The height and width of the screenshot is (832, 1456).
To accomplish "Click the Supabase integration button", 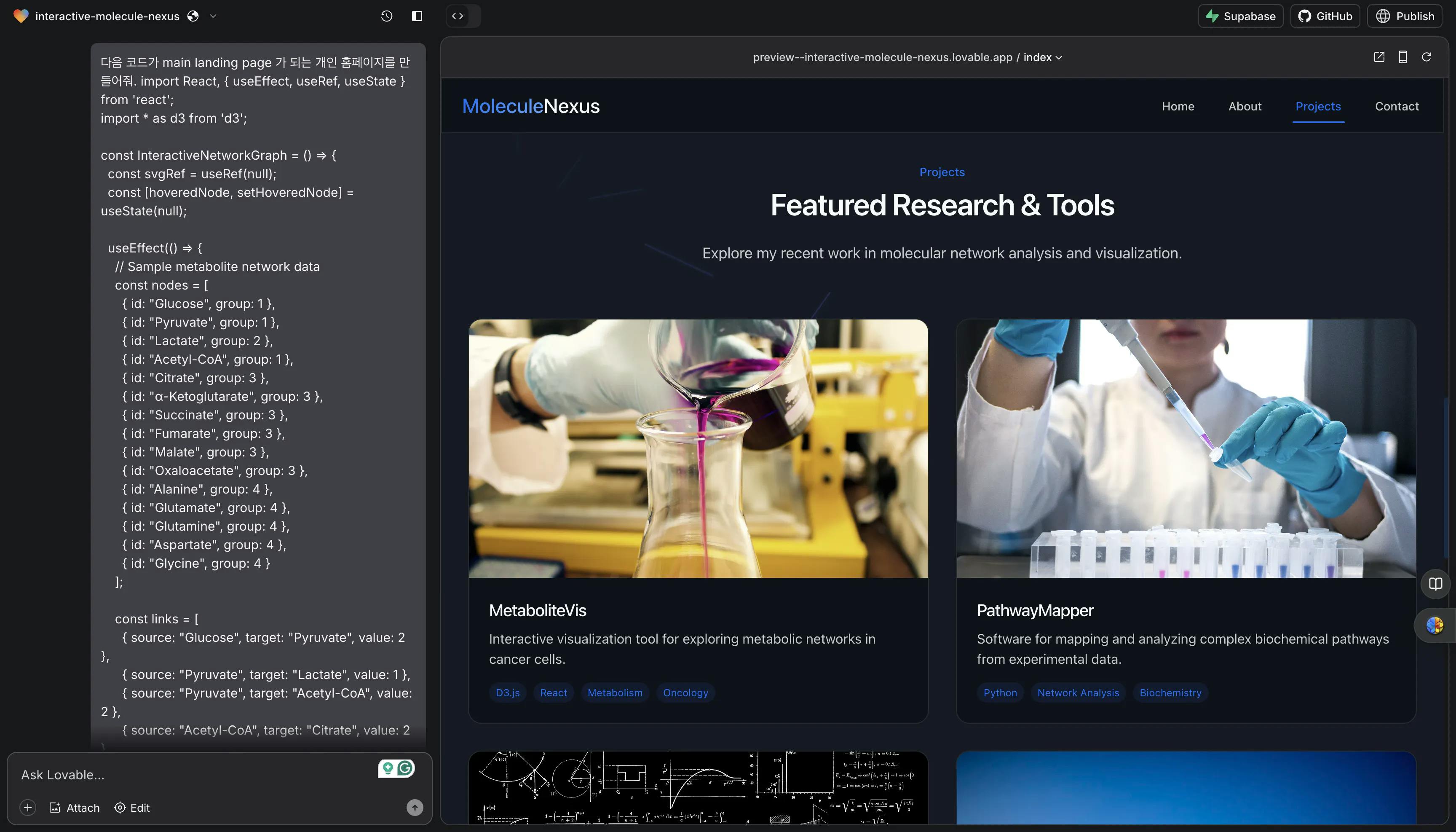I will pos(1240,16).
